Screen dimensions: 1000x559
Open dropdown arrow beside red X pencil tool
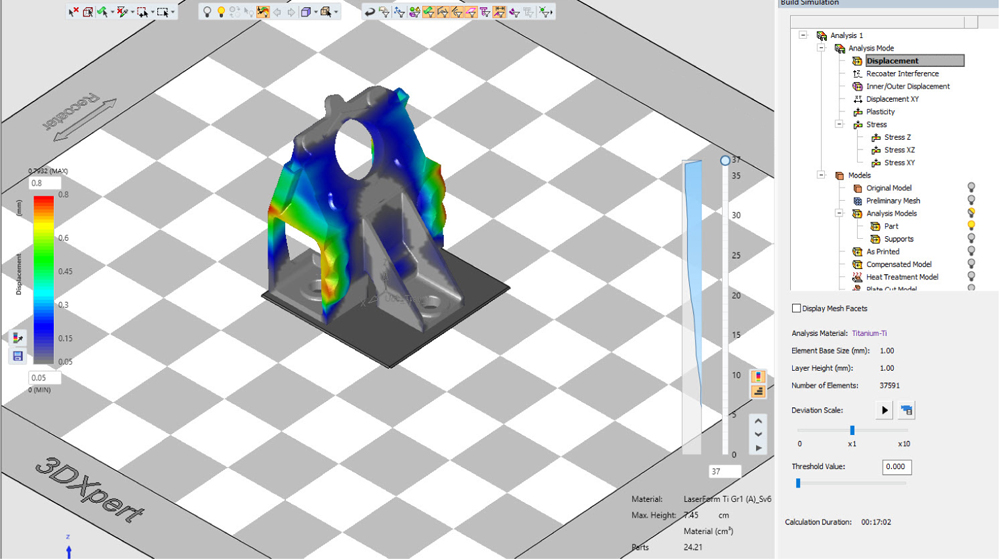(x=132, y=12)
